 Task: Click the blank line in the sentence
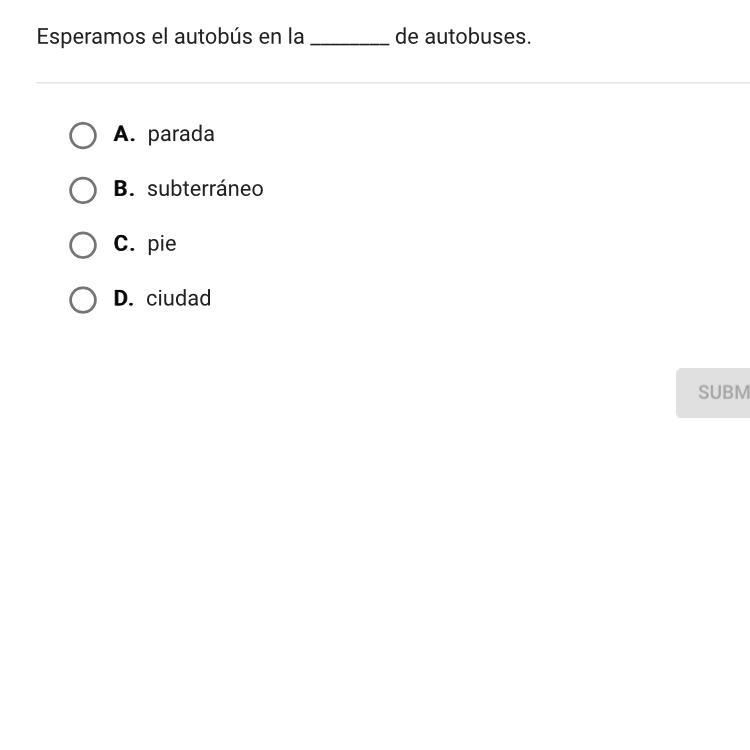[350, 40]
